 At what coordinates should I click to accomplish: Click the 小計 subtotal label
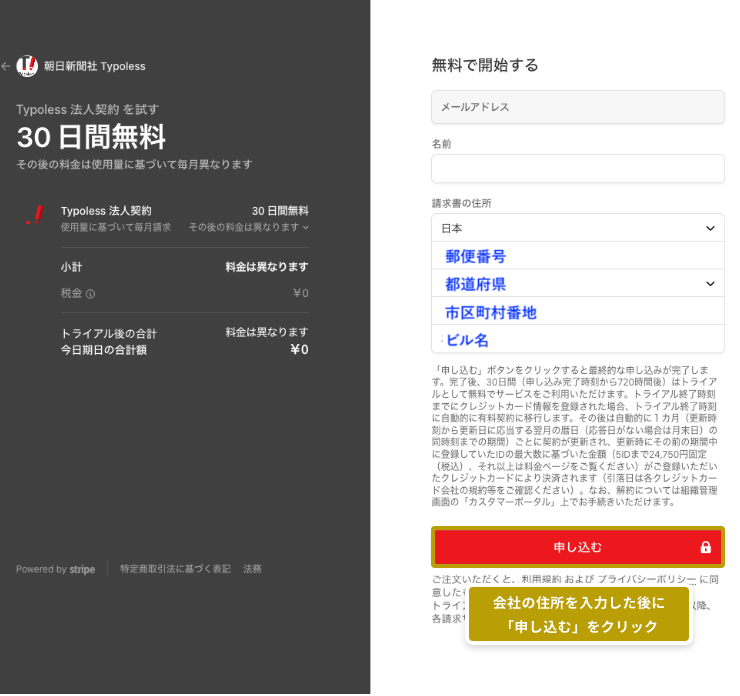pyautogui.click(x=71, y=267)
